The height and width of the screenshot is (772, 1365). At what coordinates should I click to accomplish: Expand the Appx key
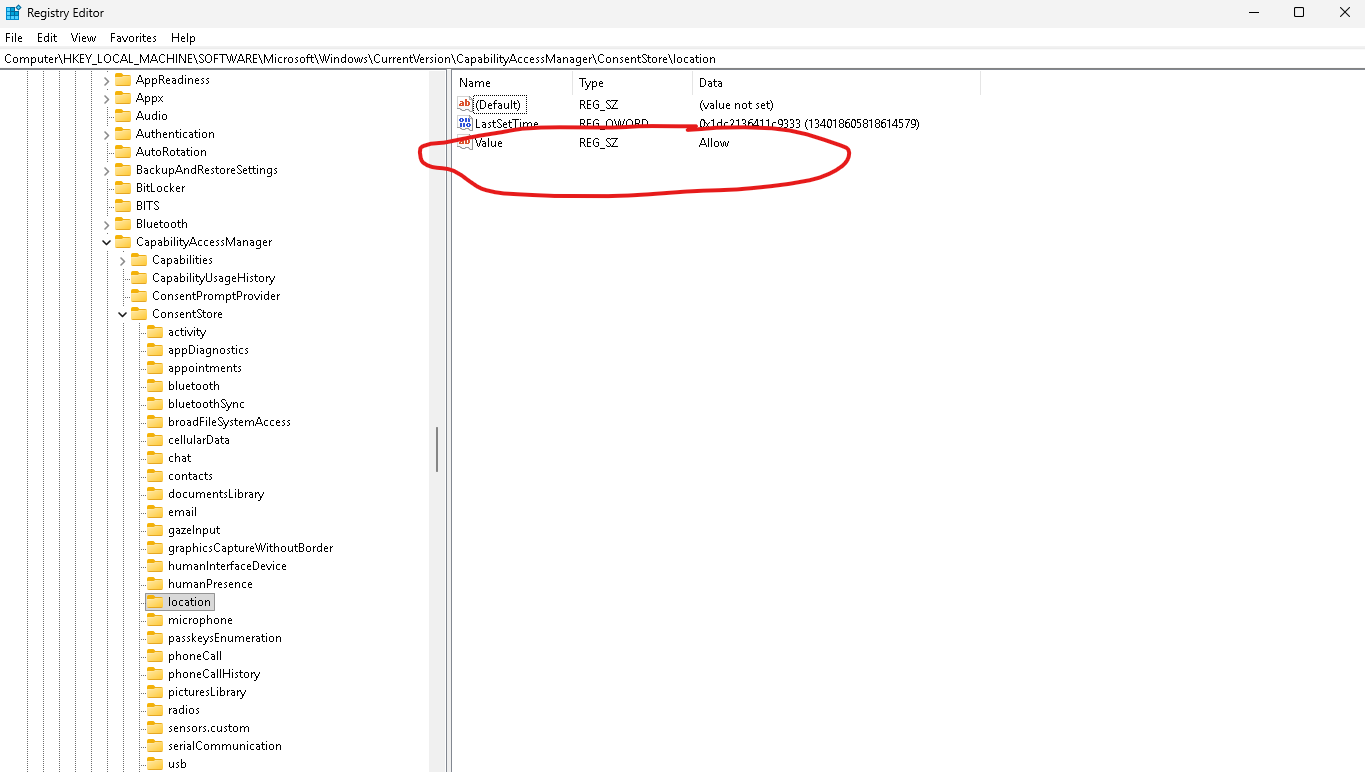[107, 98]
